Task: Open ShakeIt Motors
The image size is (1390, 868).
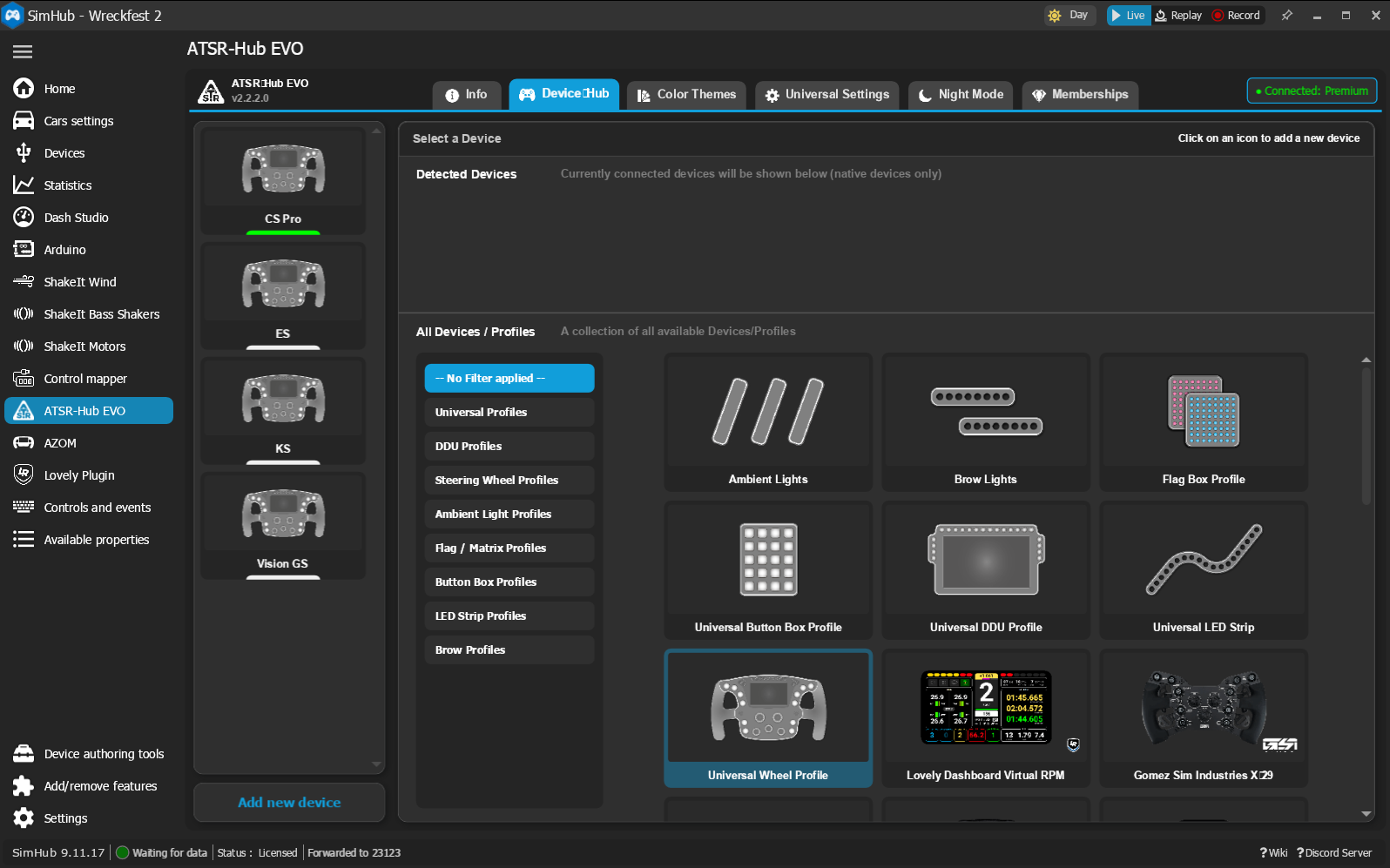Action: coord(89,347)
